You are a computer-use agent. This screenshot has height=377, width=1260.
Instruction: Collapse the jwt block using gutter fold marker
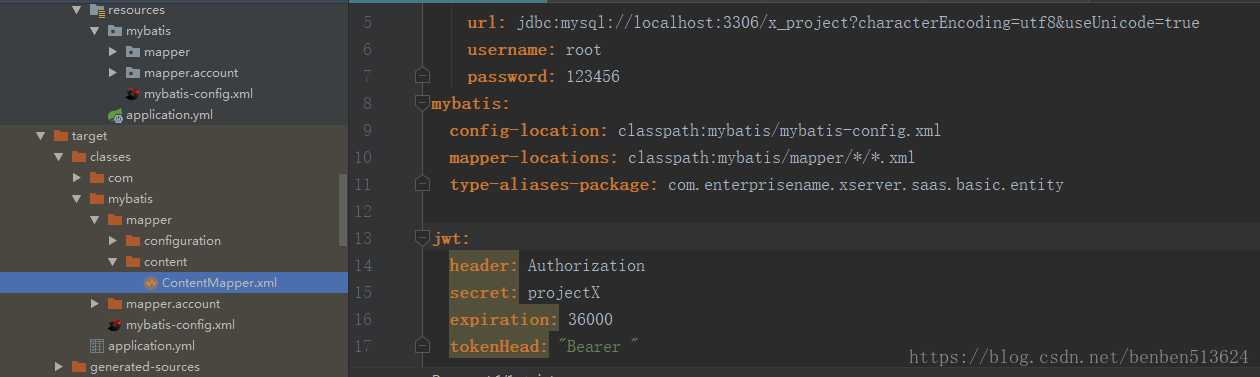[x=421, y=238]
